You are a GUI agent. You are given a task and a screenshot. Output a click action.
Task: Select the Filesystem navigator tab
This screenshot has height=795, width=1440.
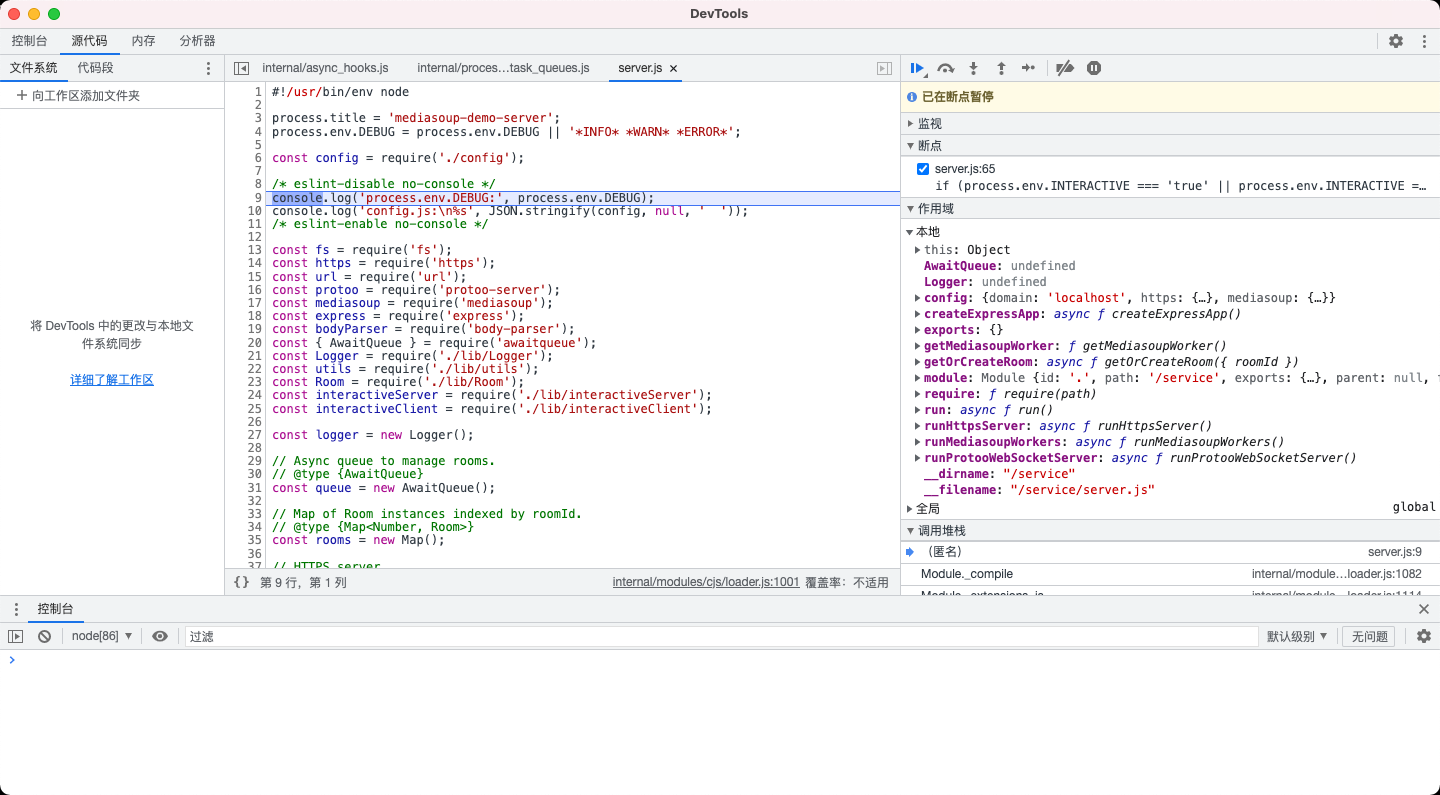34,68
